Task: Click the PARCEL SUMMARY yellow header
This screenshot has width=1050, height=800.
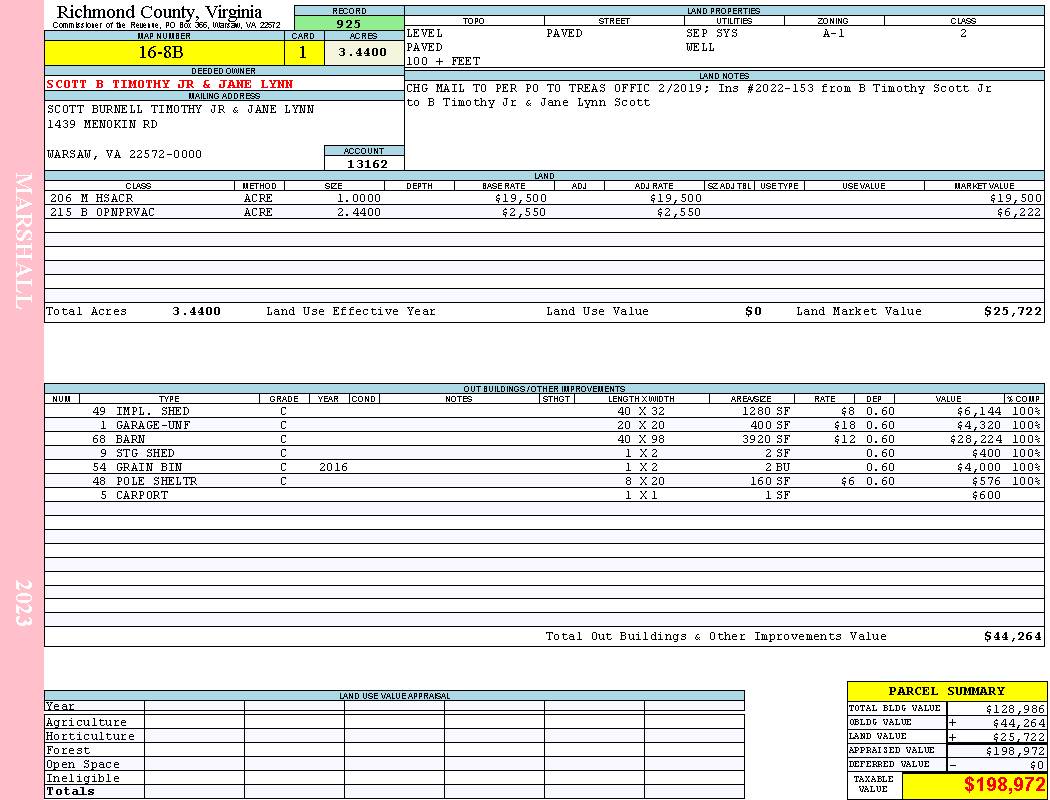Action: pos(946,691)
